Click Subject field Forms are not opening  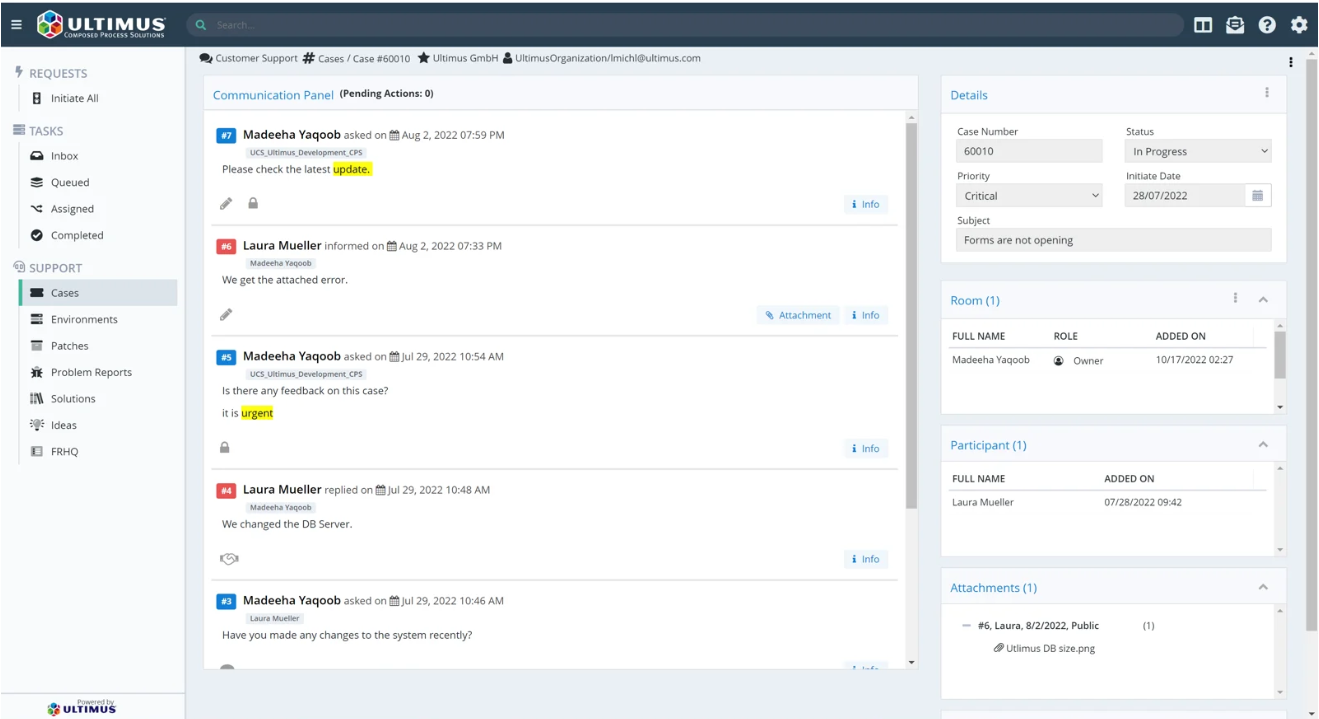click(x=1114, y=240)
